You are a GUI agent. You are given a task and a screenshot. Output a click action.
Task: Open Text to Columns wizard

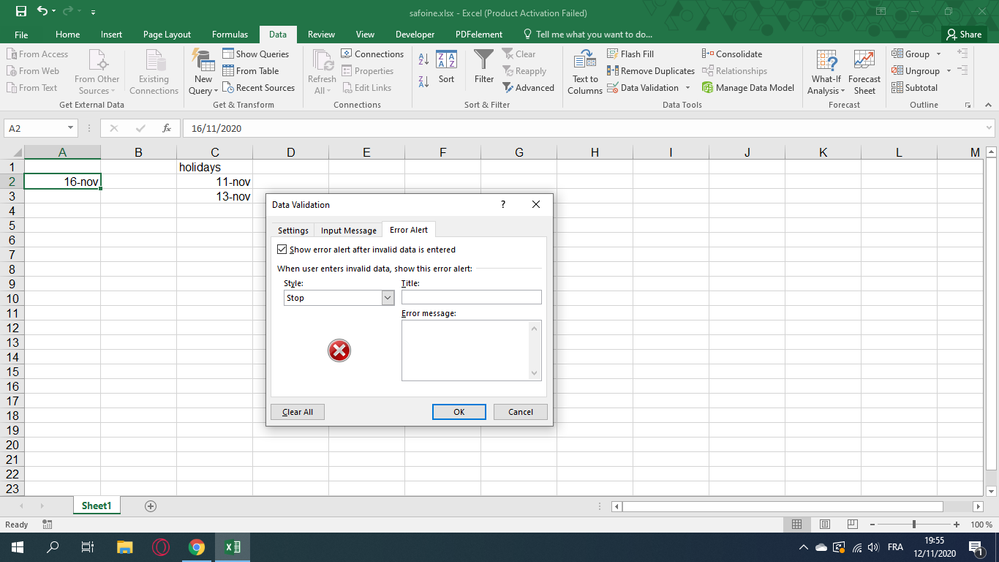[585, 73]
